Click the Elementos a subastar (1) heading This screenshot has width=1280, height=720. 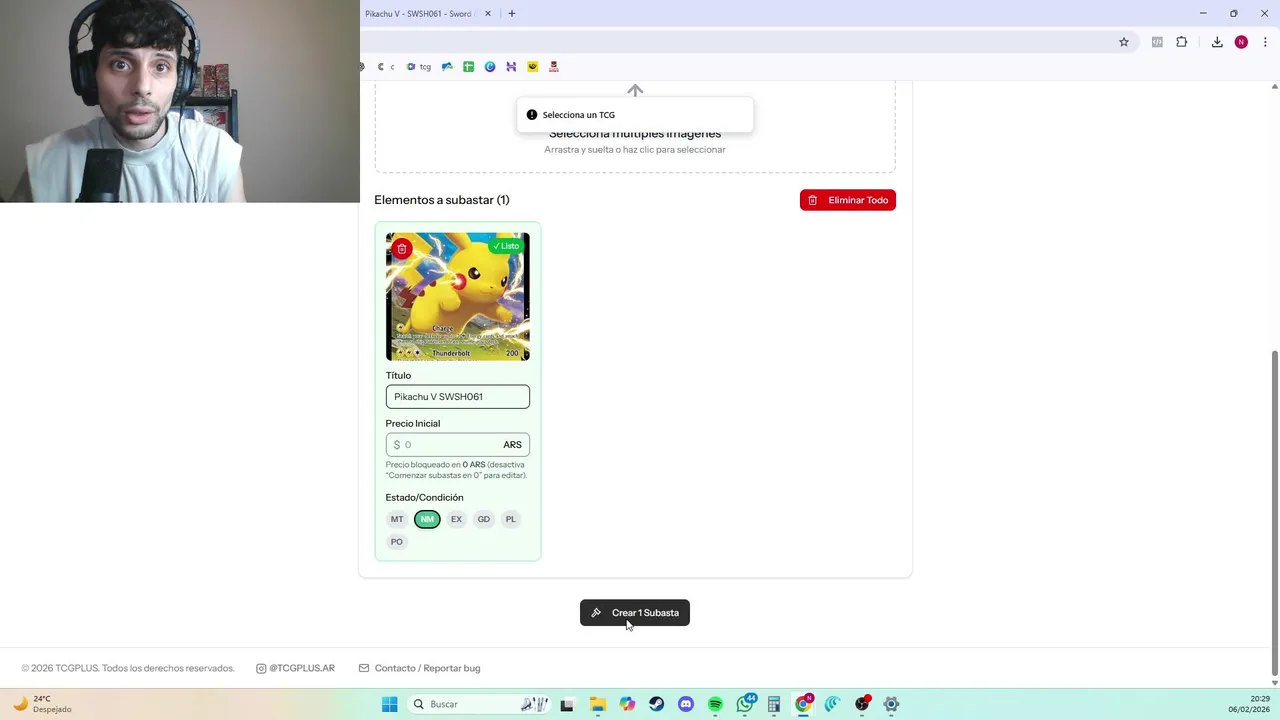442,200
